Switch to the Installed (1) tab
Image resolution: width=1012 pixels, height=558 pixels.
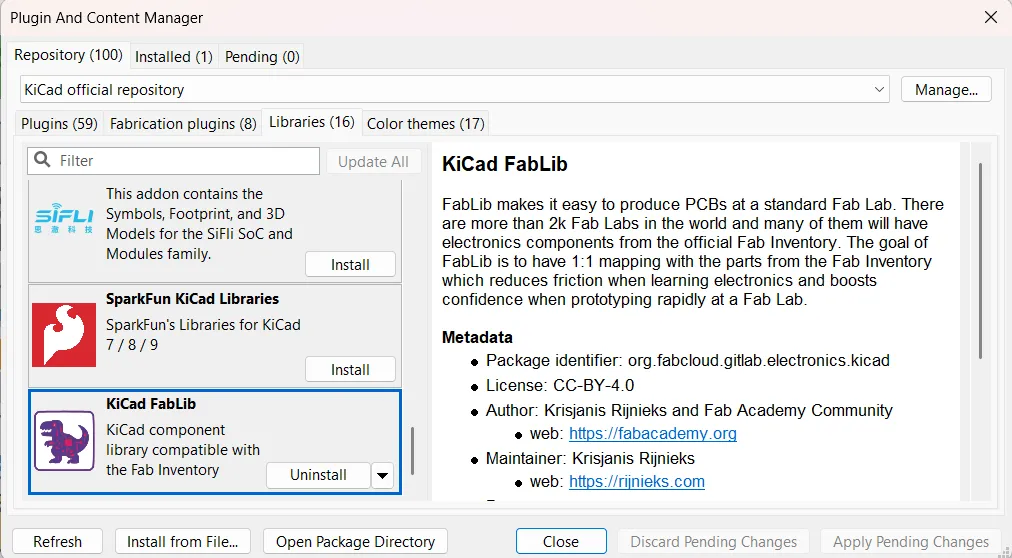(x=174, y=57)
